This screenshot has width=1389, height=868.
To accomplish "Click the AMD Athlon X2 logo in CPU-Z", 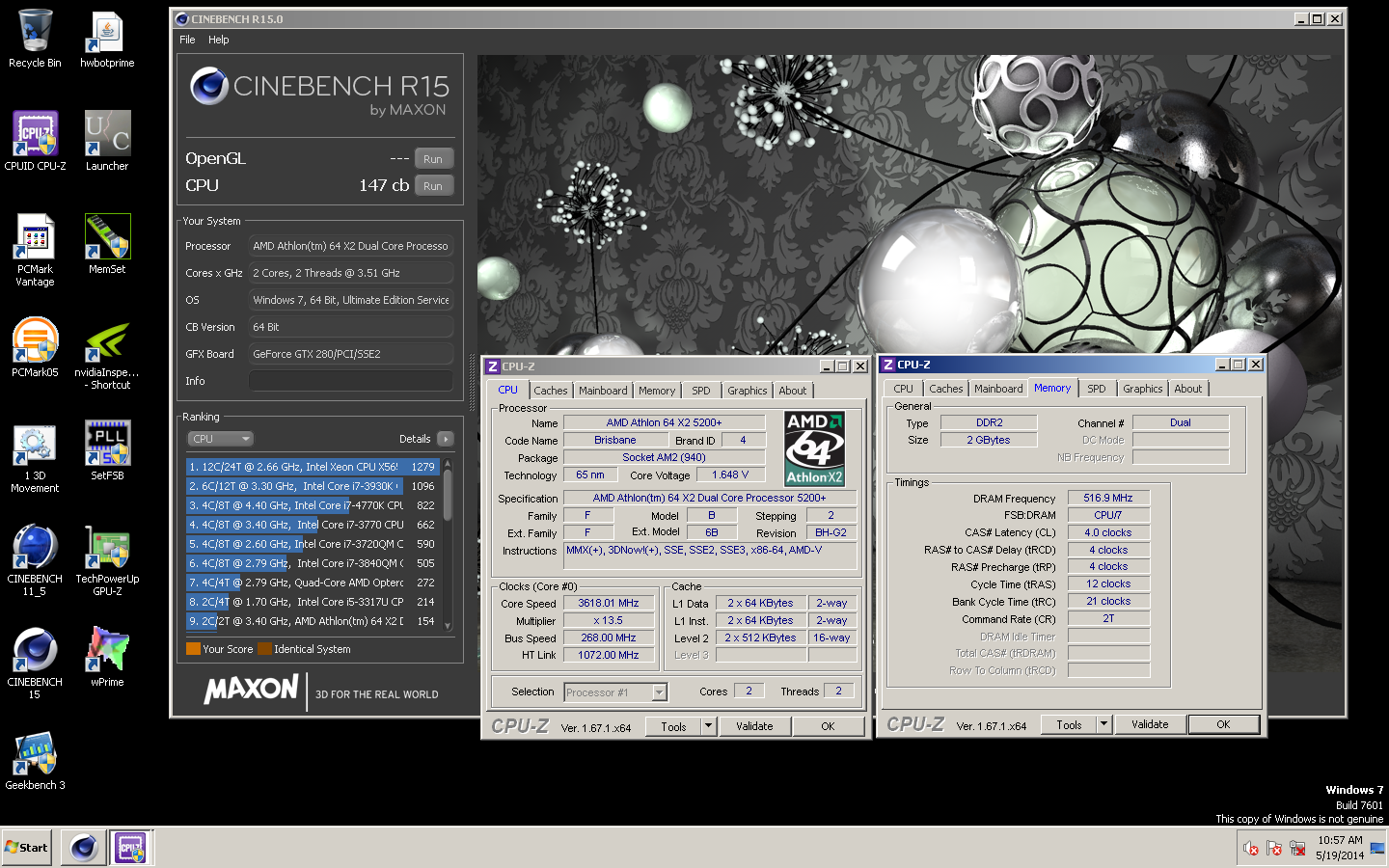I will click(815, 448).
